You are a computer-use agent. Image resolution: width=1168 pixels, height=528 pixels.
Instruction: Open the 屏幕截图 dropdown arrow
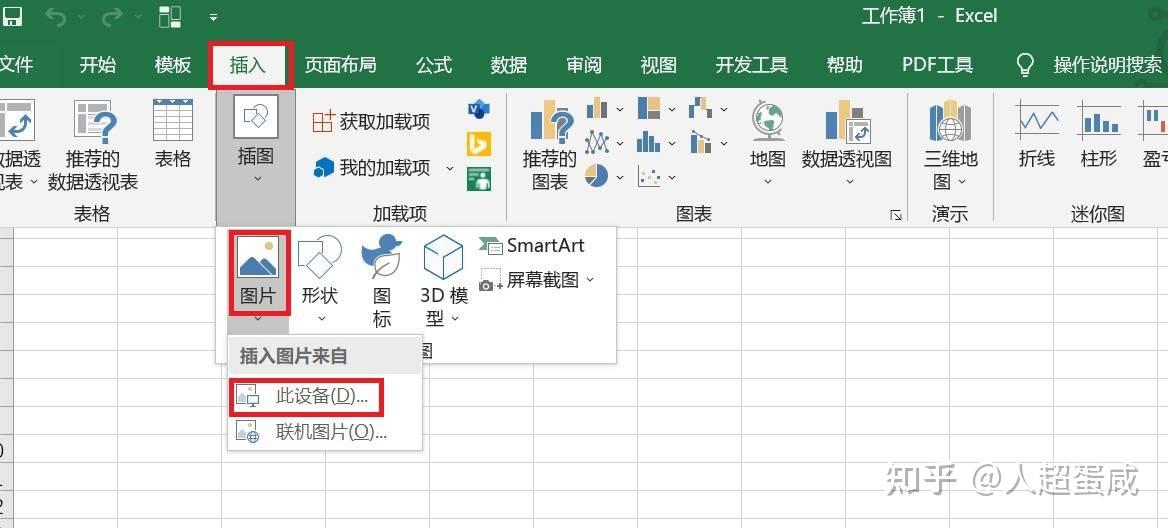click(590, 280)
